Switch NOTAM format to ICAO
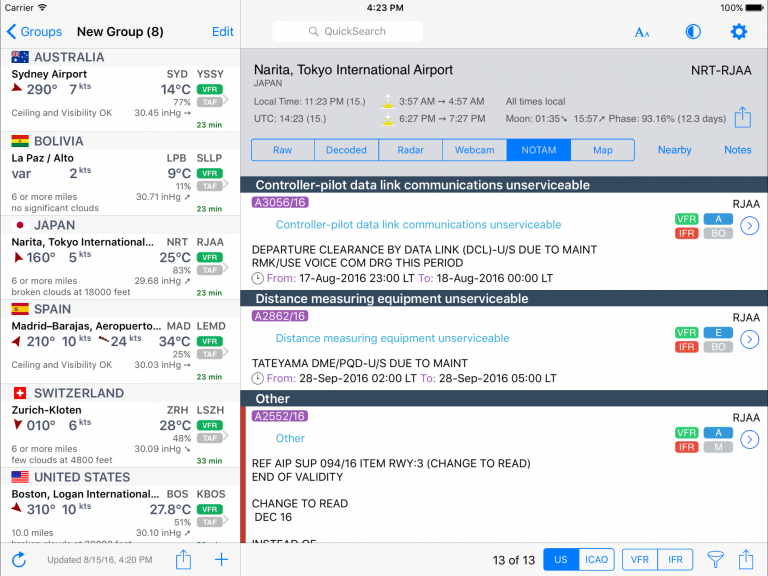 click(x=596, y=559)
